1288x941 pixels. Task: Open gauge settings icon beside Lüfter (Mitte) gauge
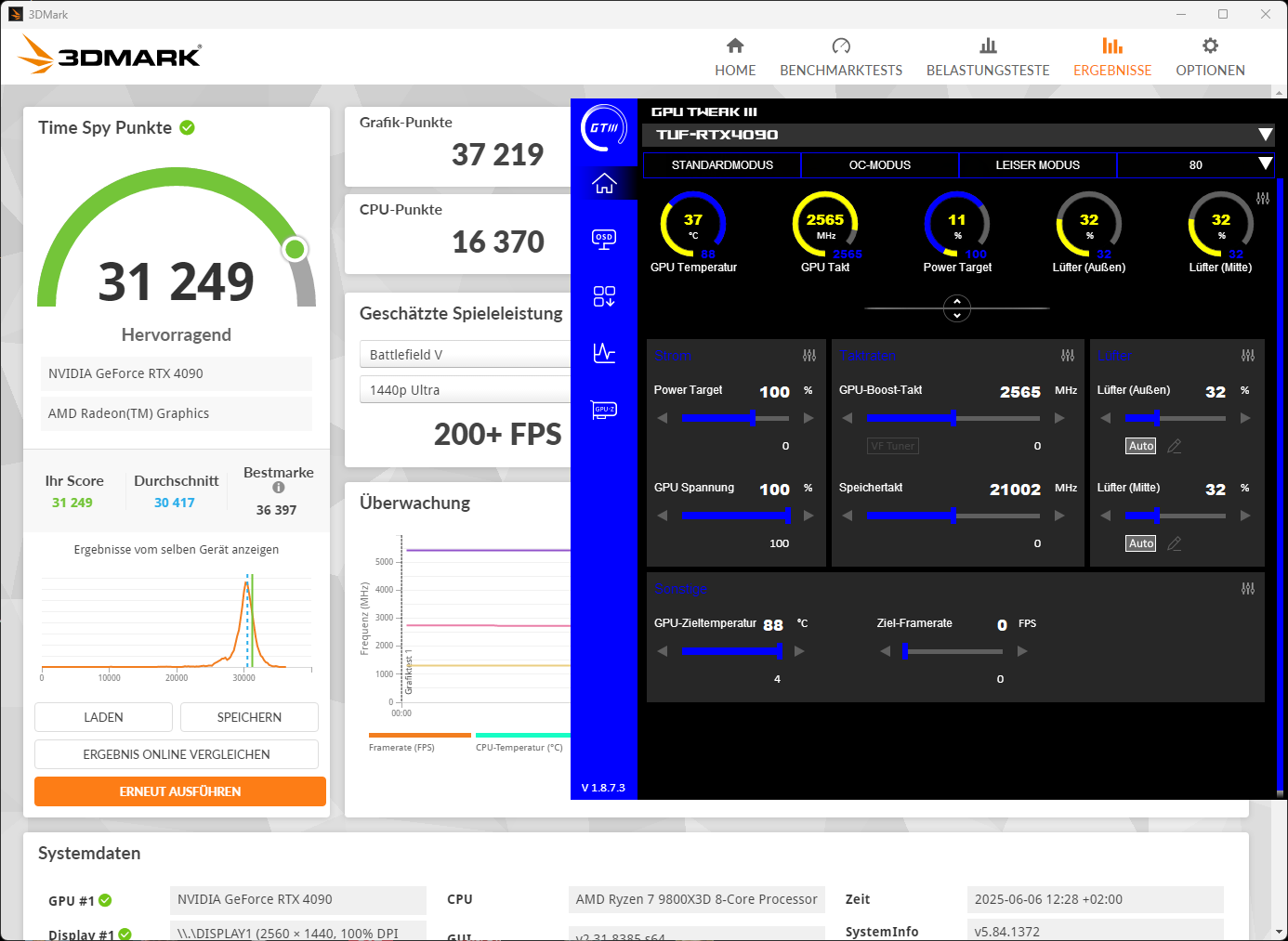(1263, 199)
